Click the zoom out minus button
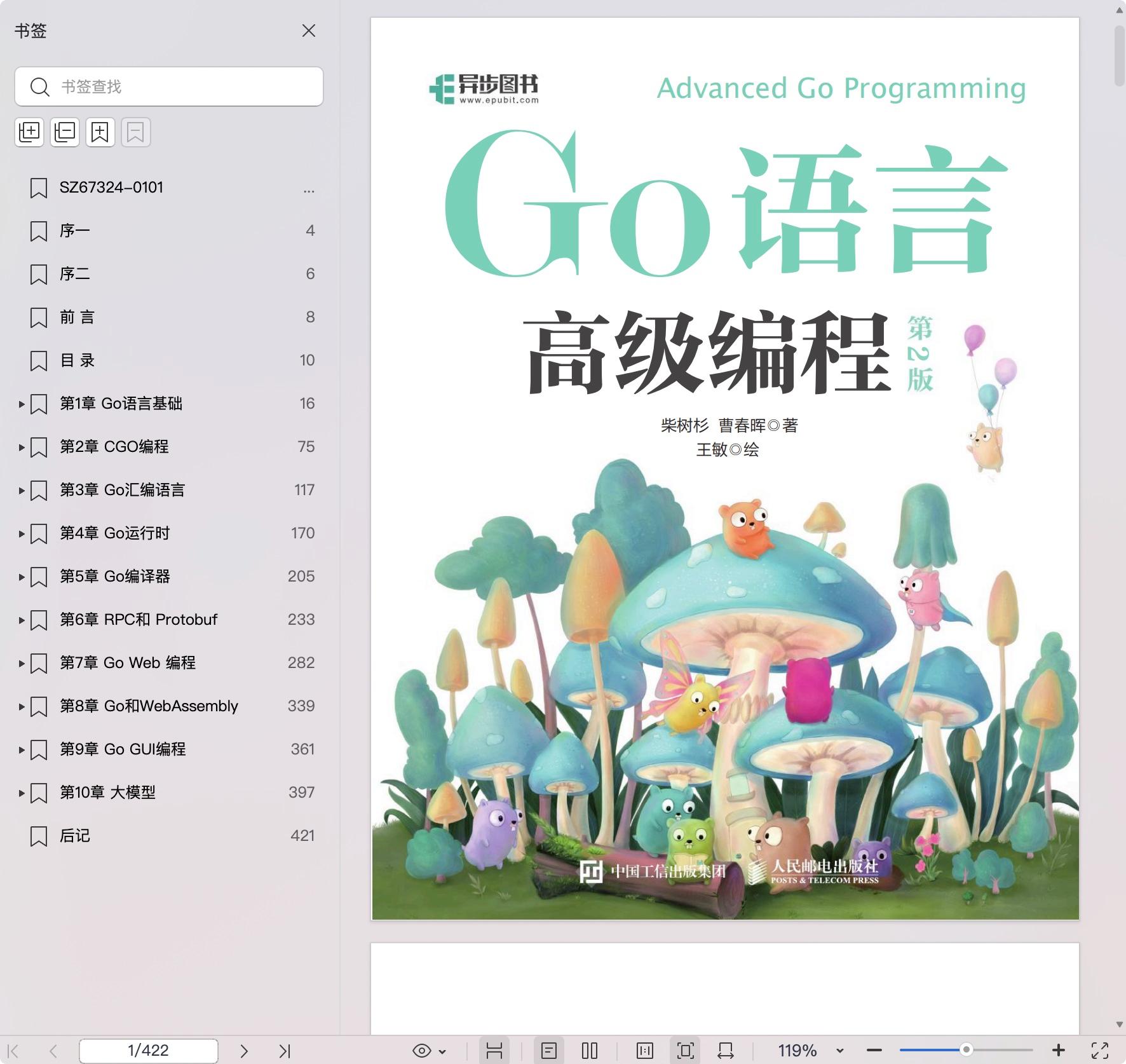Image resolution: width=1126 pixels, height=1064 pixels. click(874, 1050)
